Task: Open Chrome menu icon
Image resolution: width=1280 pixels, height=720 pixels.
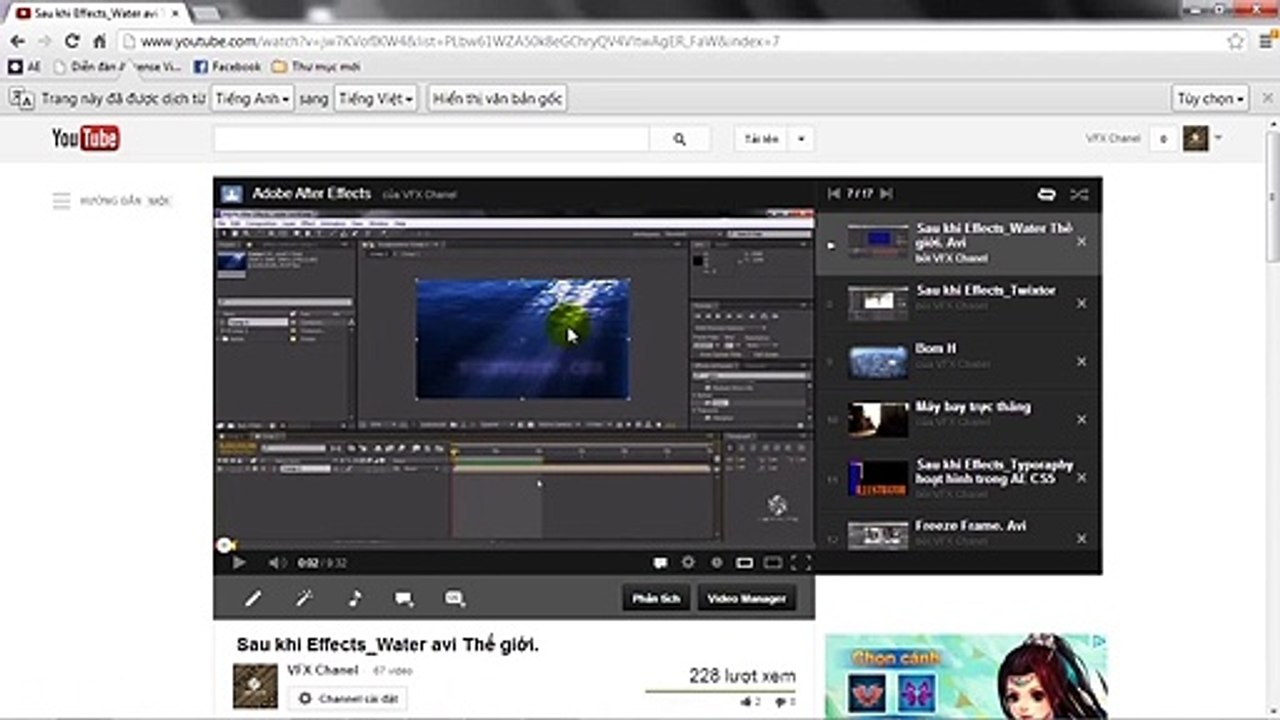Action: click(x=1265, y=42)
